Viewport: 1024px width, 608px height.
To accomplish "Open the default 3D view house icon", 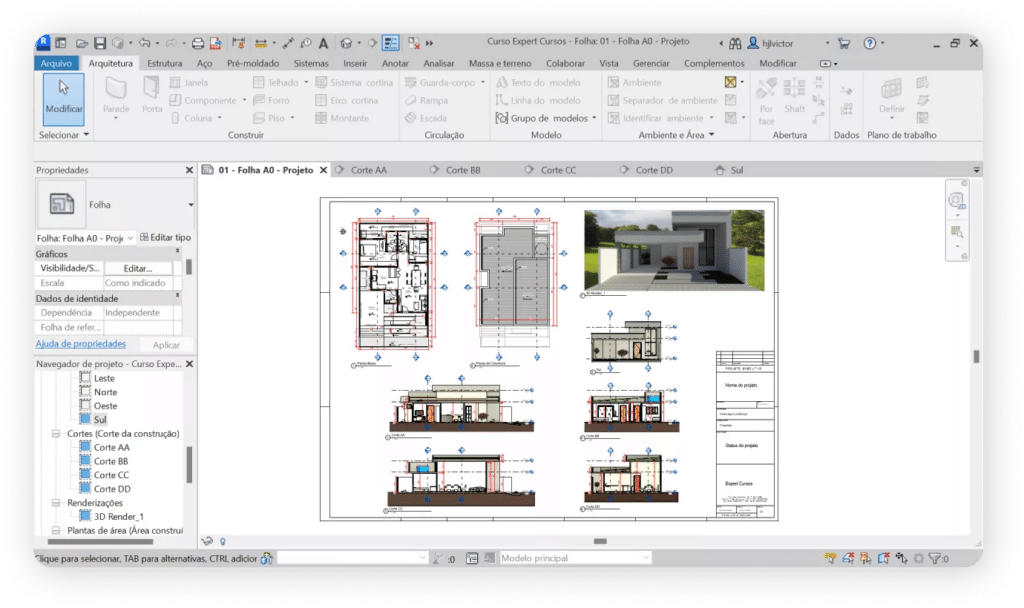I will [346, 44].
